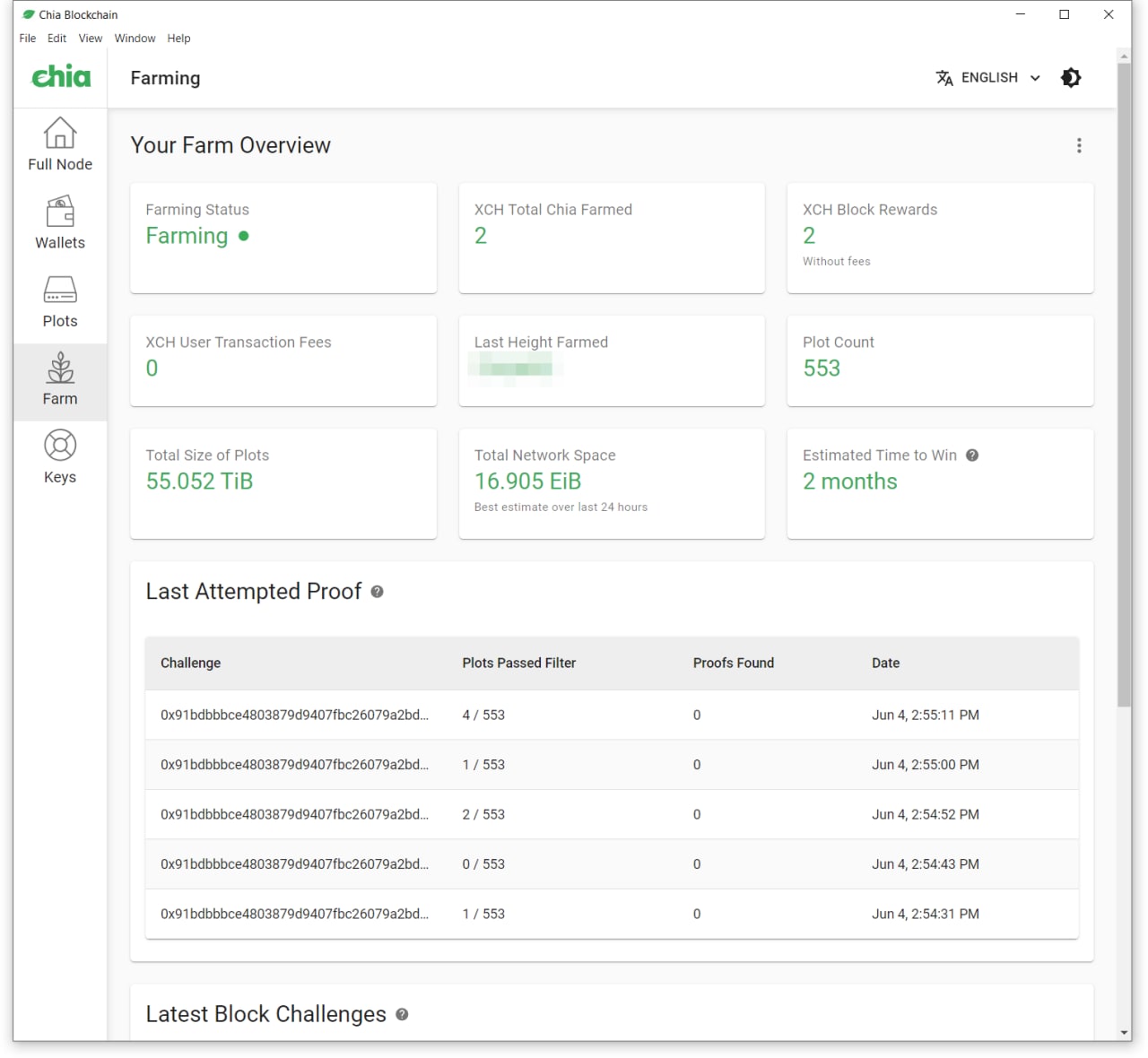This screenshot has height=1058, width=1148.
Task: Click challenge hash in the 2:54:31 PM row
Action: 294,915
